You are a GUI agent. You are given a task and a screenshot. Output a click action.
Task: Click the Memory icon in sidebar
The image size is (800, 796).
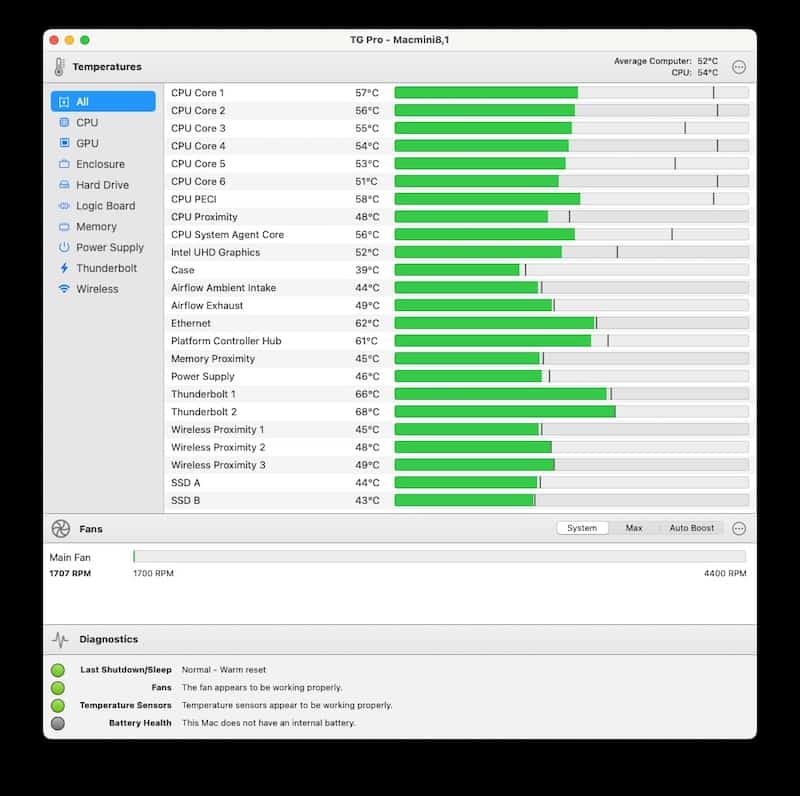64,227
